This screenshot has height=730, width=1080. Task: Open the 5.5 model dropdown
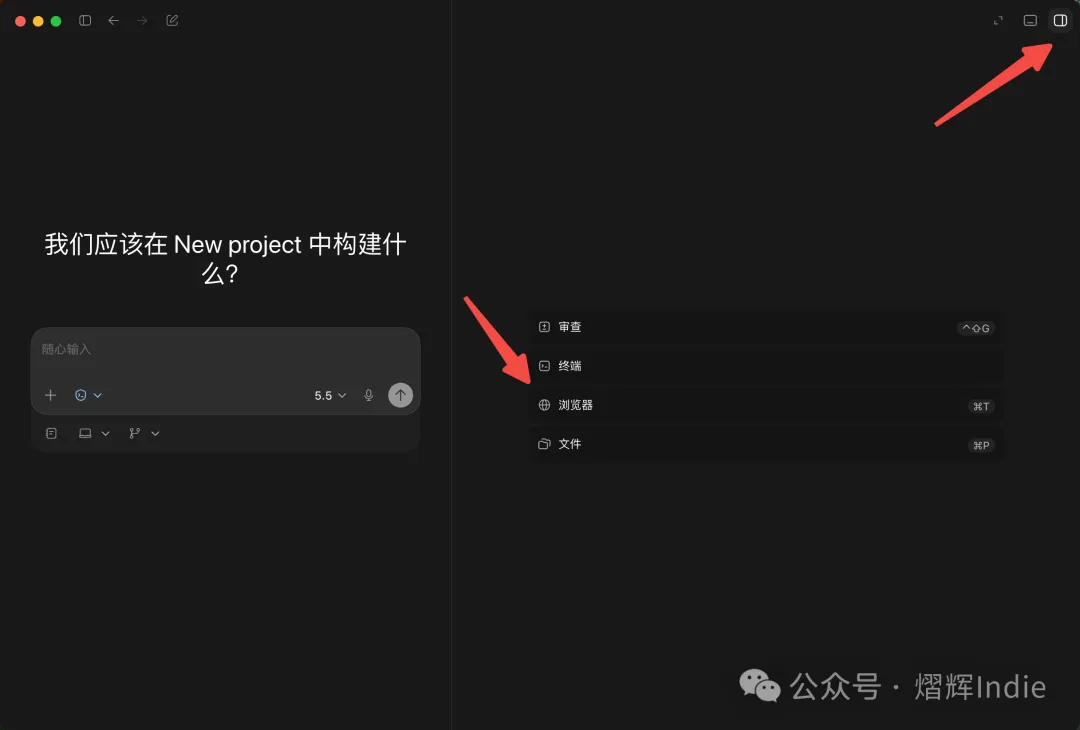point(330,395)
